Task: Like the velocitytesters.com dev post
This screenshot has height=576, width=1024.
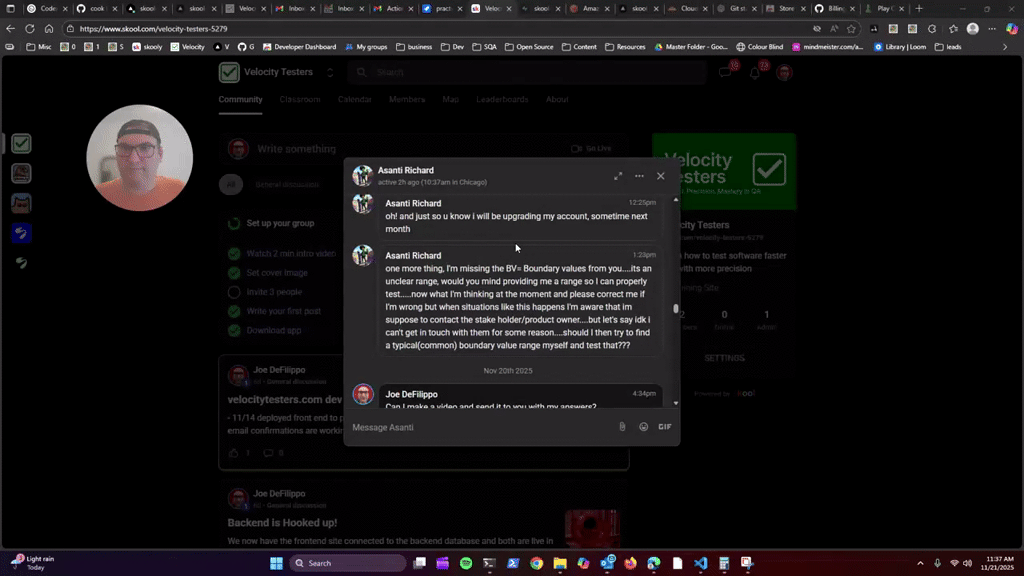Action: click(234, 453)
